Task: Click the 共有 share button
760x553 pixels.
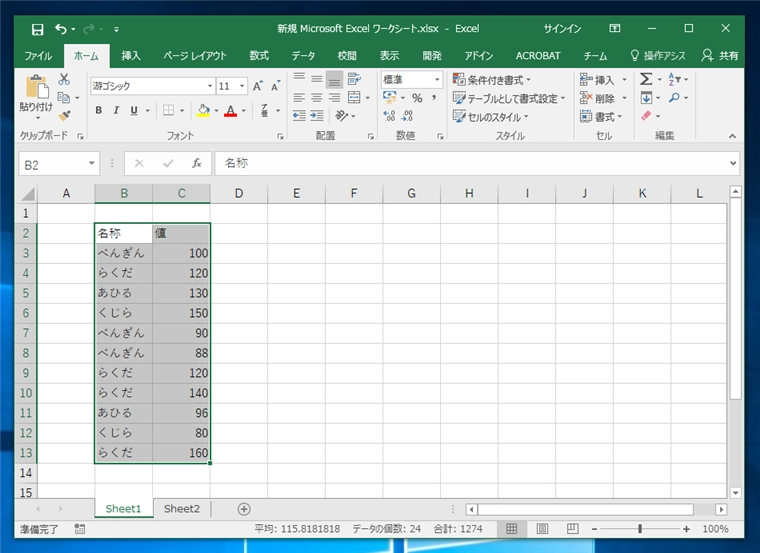Action: tap(720, 56)
